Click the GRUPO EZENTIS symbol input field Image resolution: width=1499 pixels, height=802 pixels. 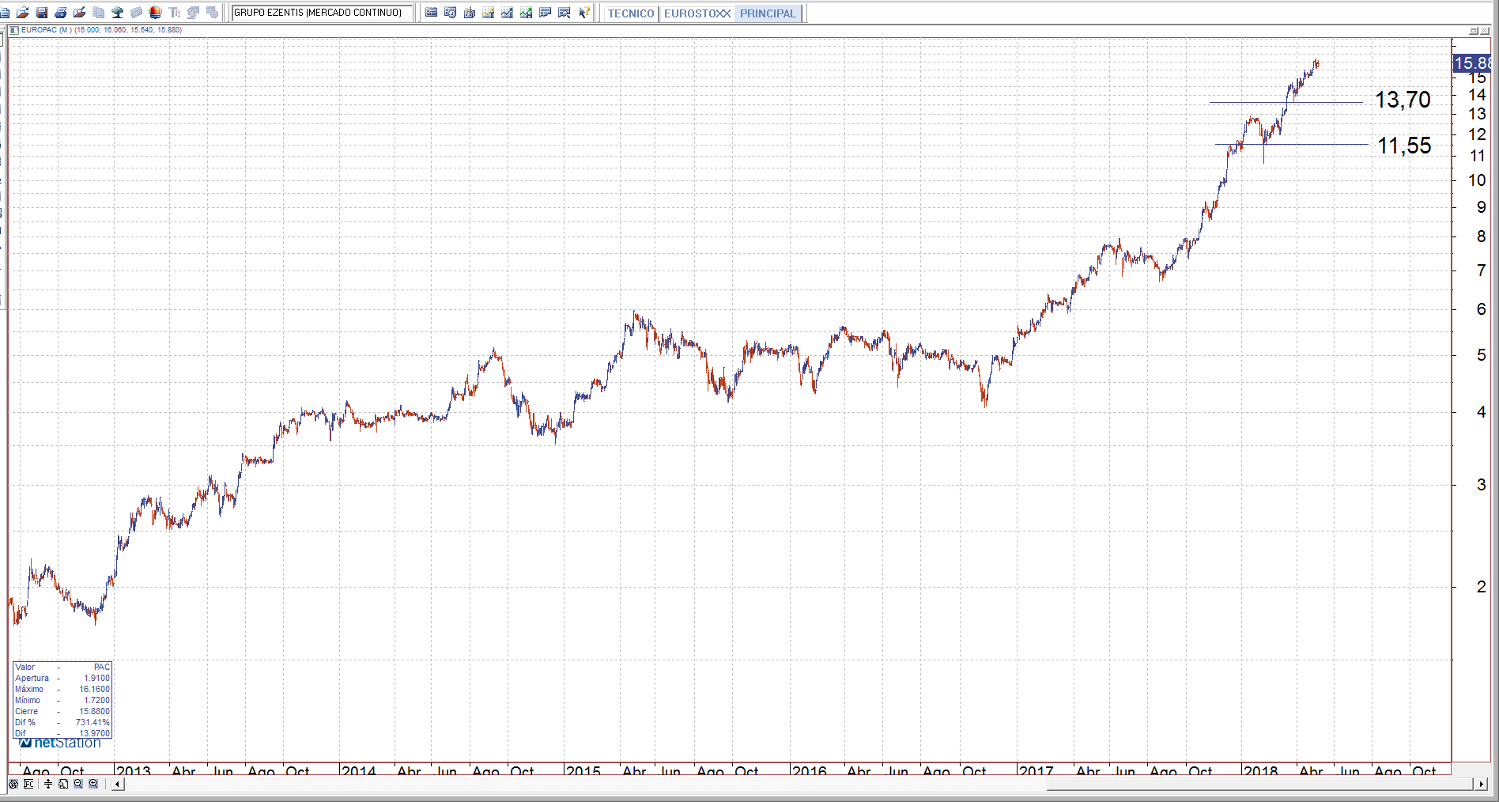pos(321,13)
